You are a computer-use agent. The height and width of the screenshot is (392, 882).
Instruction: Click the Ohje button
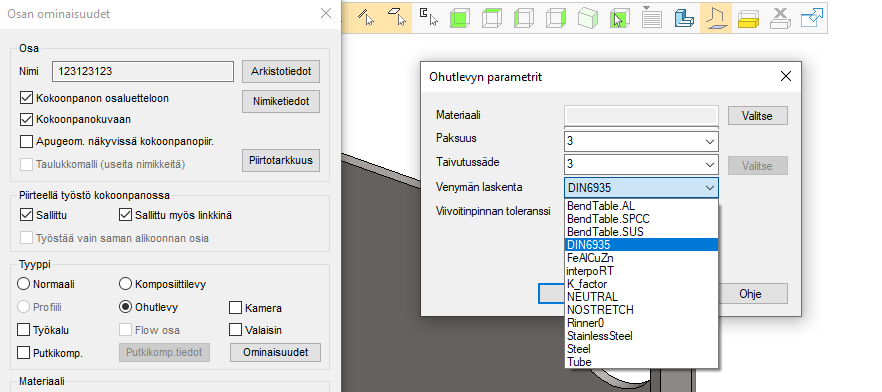(x=750, y=294)
